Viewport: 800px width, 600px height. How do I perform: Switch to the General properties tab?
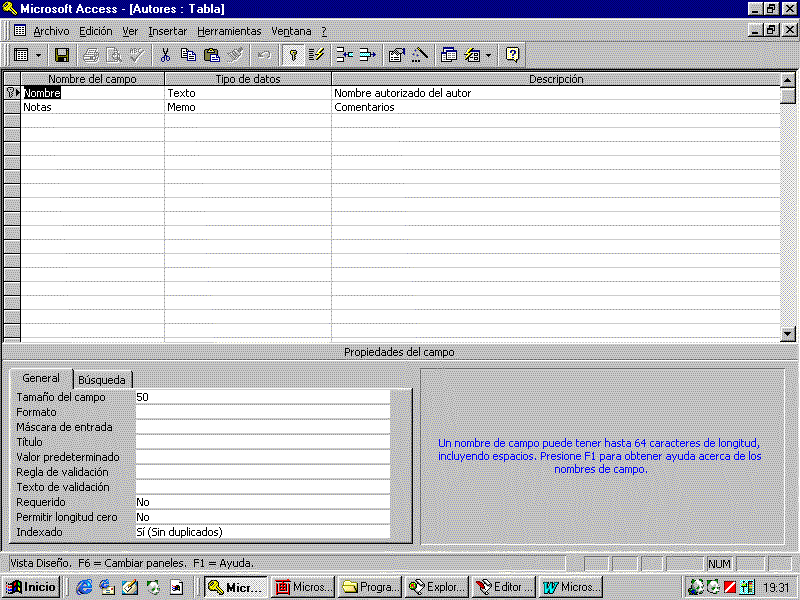[x=41, y=378]
